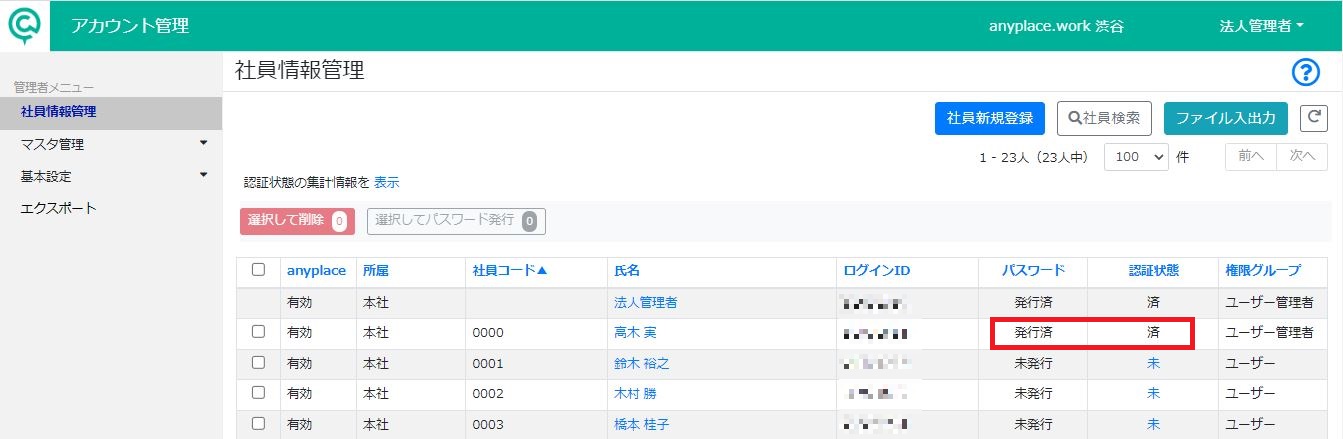Image resolution: width=1343 pixels, height=439 pixels.
Task: Open employee 法人管理者 name link
Action: [x=646, y=301]
